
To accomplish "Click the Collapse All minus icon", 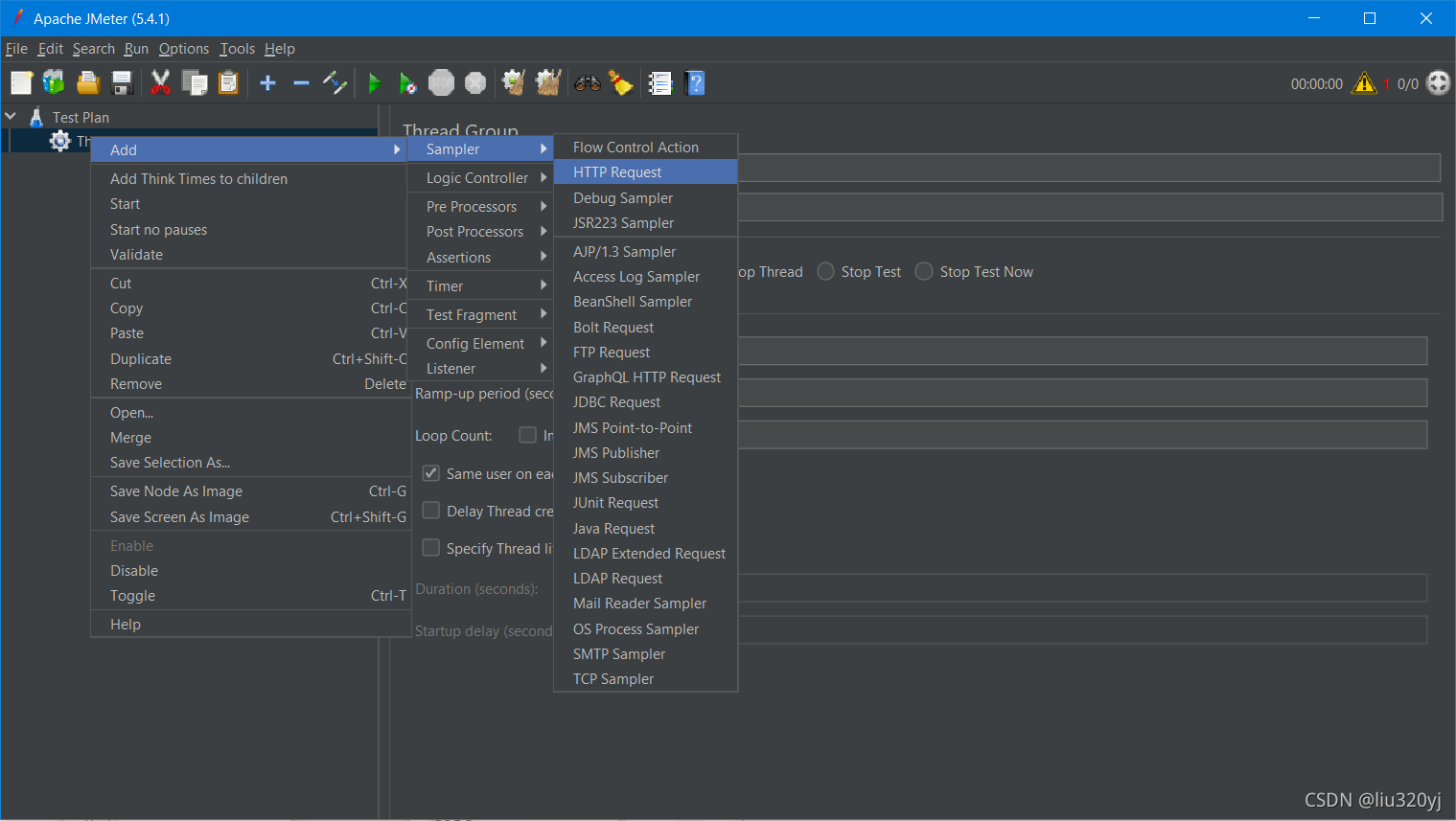I will click(301, 83).
